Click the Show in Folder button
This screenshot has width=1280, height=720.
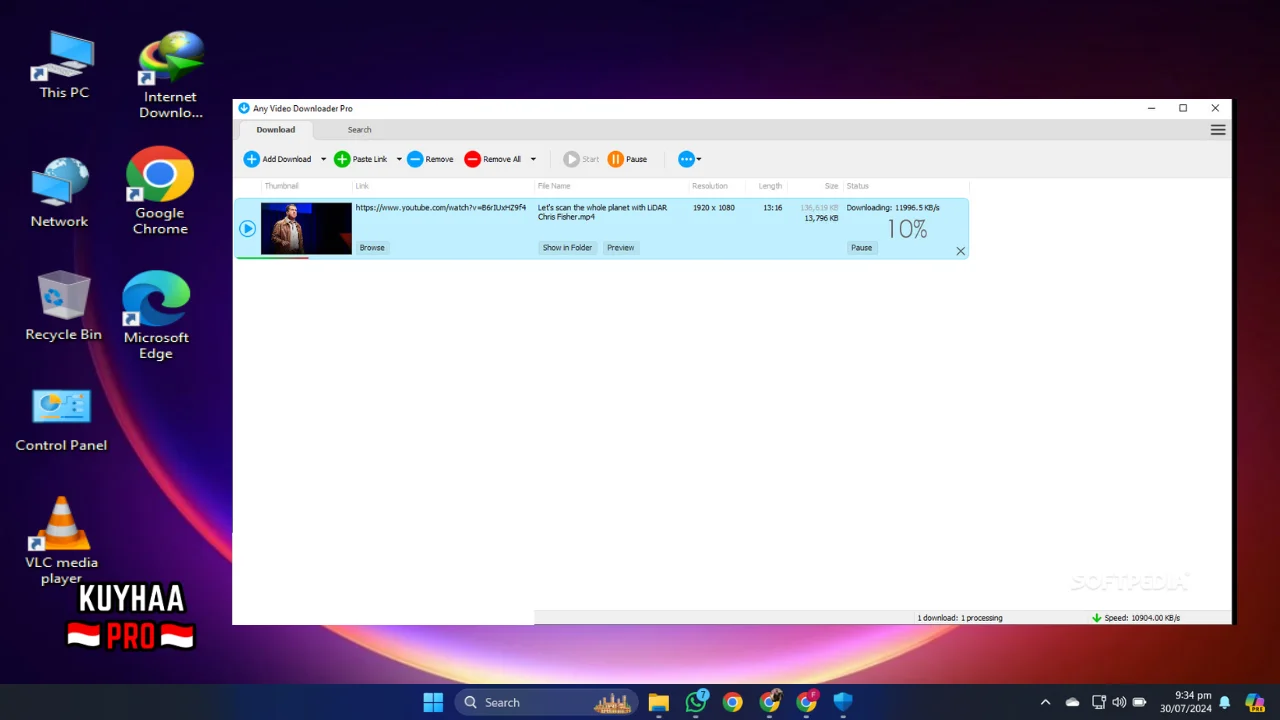[x=567, y=248]
